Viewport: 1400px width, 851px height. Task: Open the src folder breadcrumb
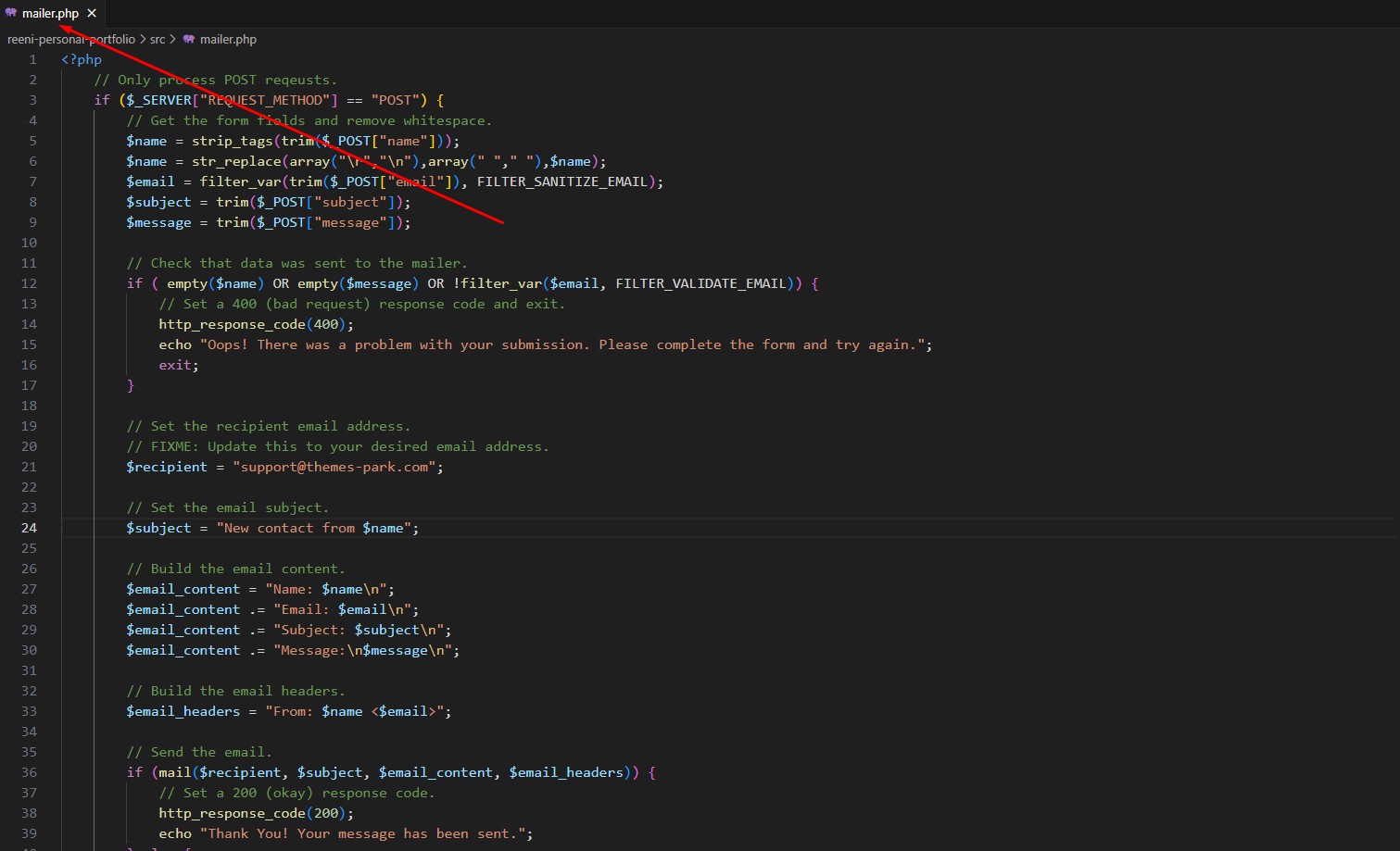158,39
